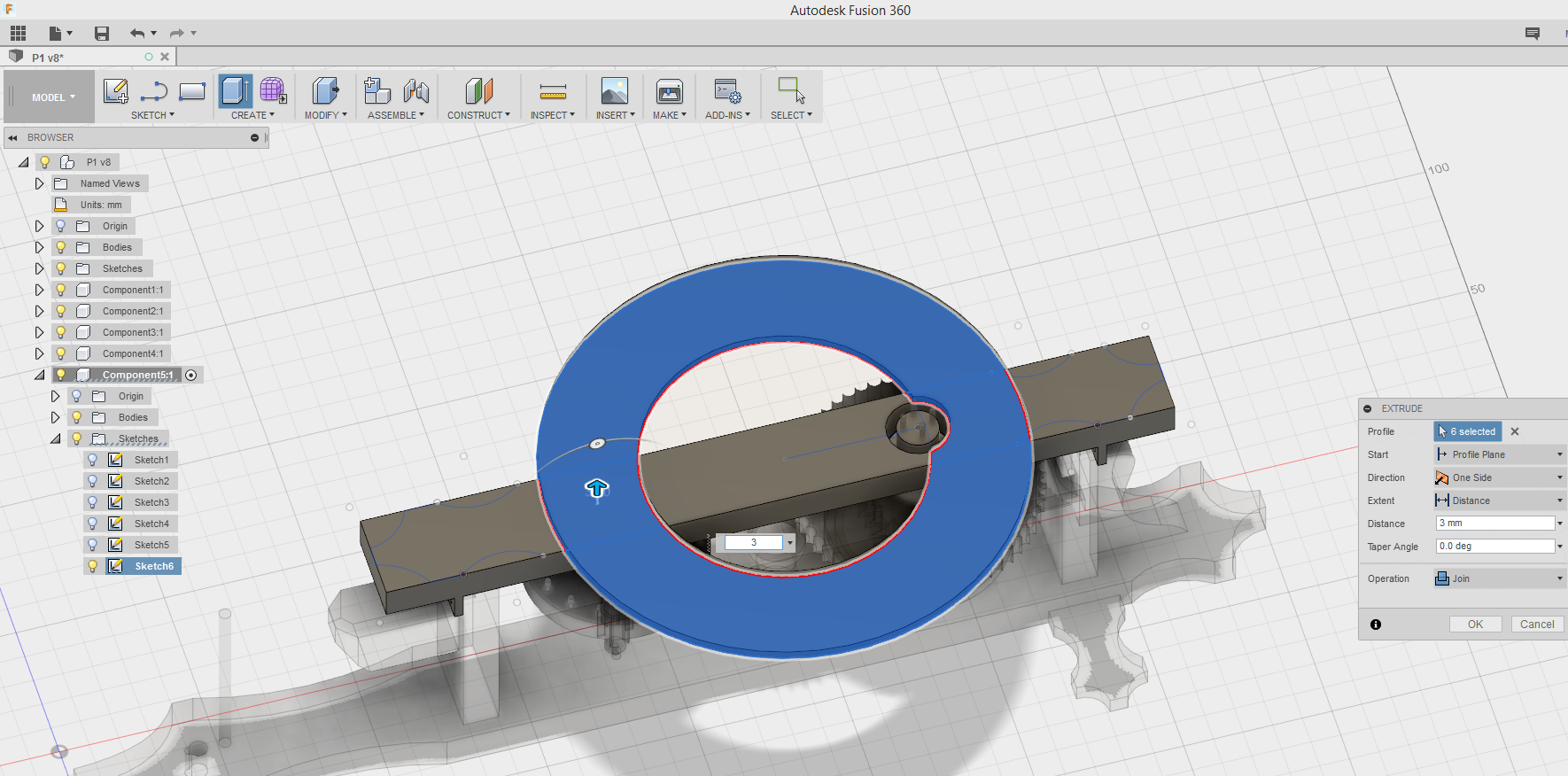1568x776 pixels.
Task: Click the Distance field showing 3 mm
Action: point(1494,524)
